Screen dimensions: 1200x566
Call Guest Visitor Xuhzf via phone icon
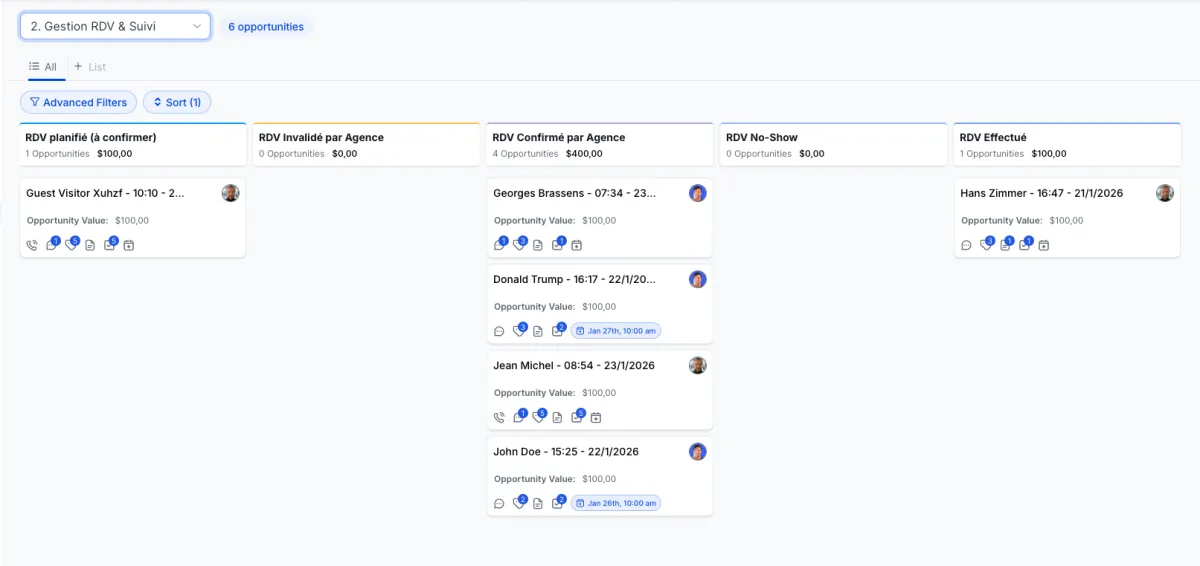[32, 245]
